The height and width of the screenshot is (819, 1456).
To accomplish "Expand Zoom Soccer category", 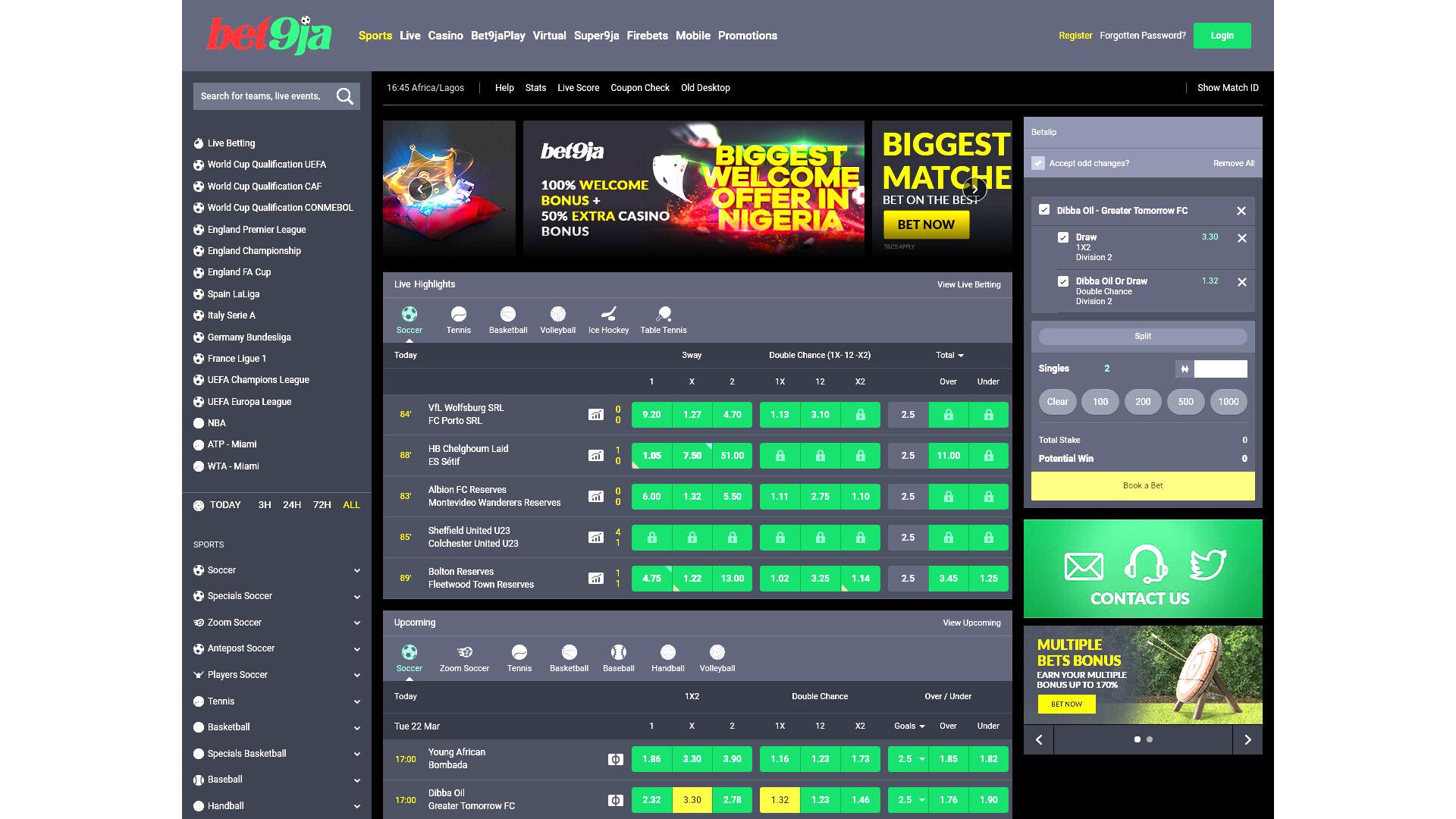I will click(x=357, y=623).
